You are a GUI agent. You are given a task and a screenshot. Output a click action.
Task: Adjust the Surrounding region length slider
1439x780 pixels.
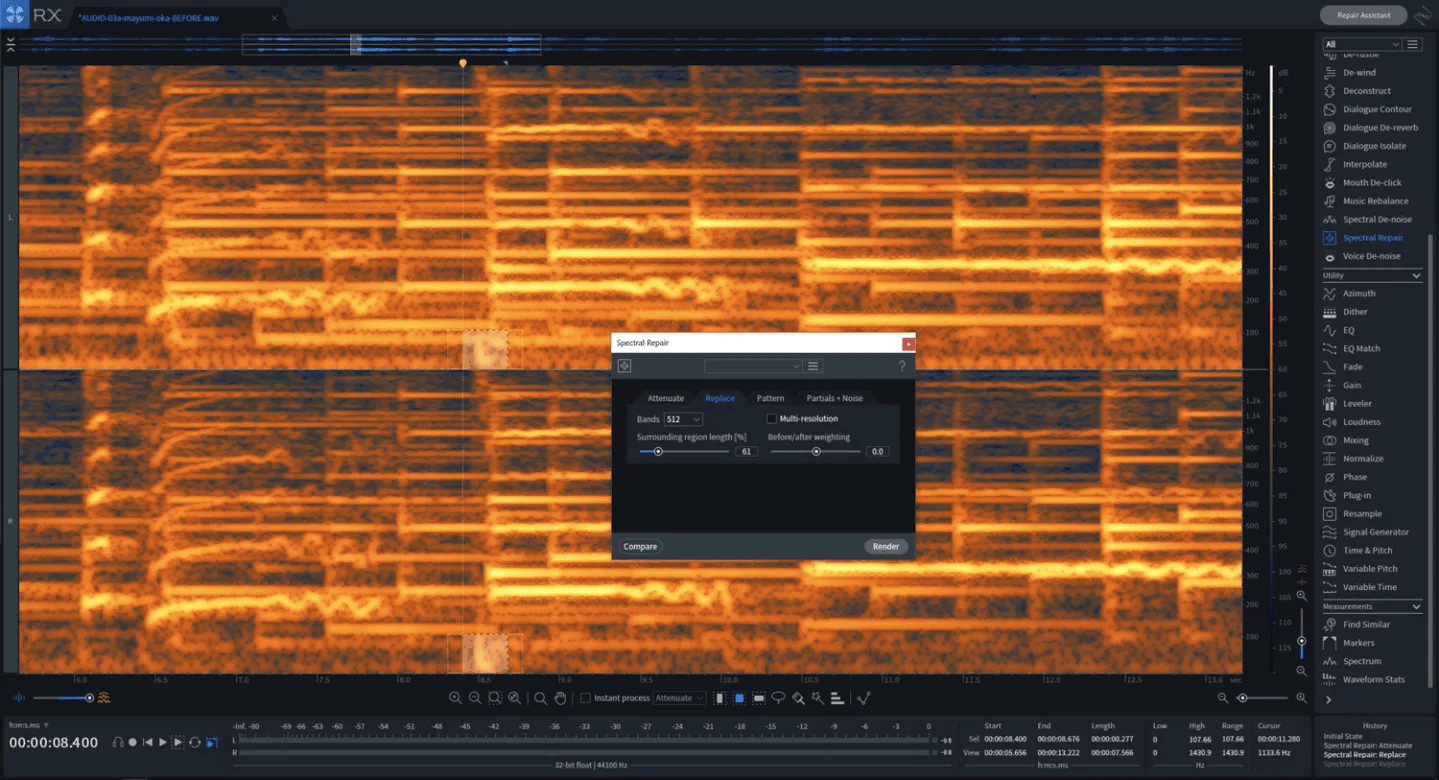click(x=658, y=451)
